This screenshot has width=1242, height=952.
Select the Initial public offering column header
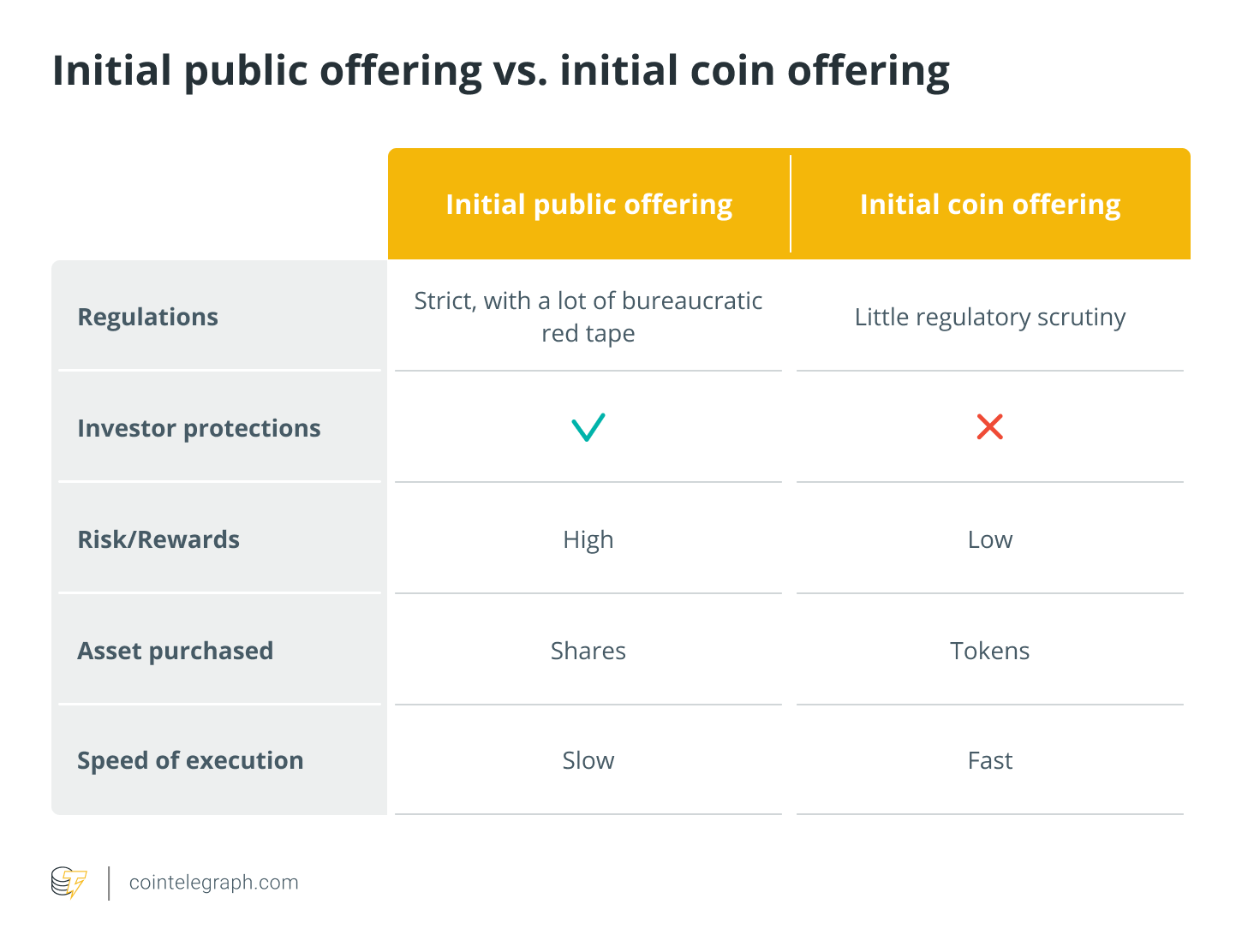coord(589,205)
